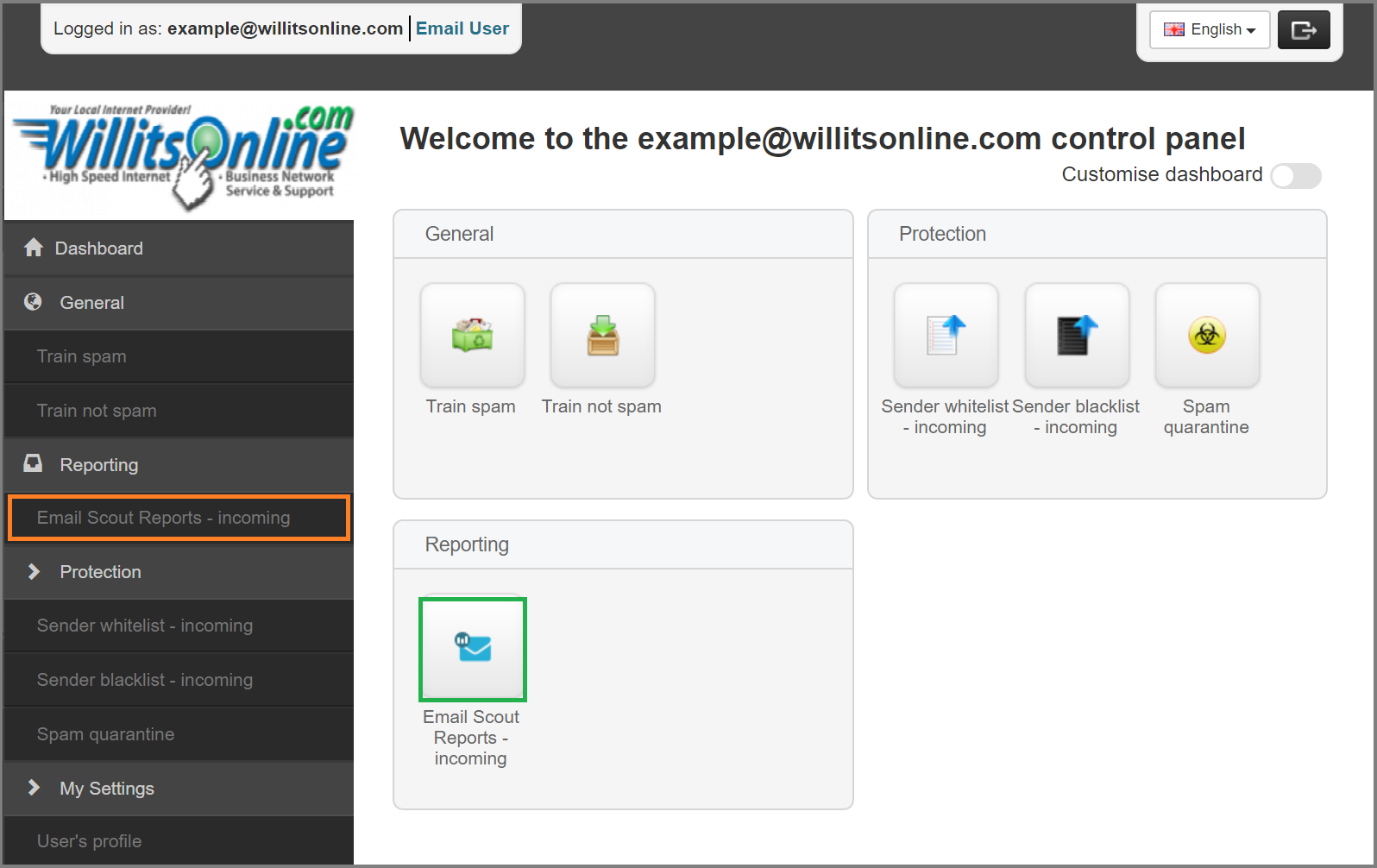Click the Customise dashboard label text
This screenshot has width=1377, height=868.
click(1162, 174)
